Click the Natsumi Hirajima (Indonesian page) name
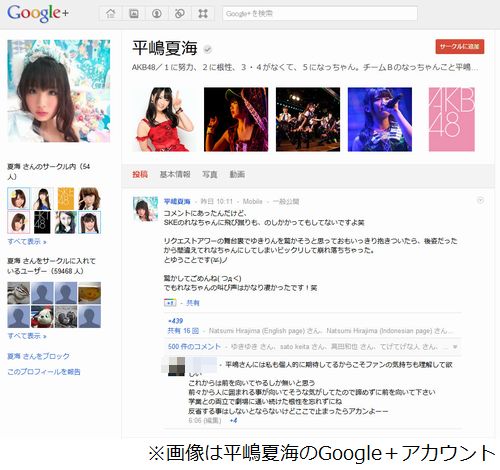This screenshot has width=500, height=470. pos(379,331)
